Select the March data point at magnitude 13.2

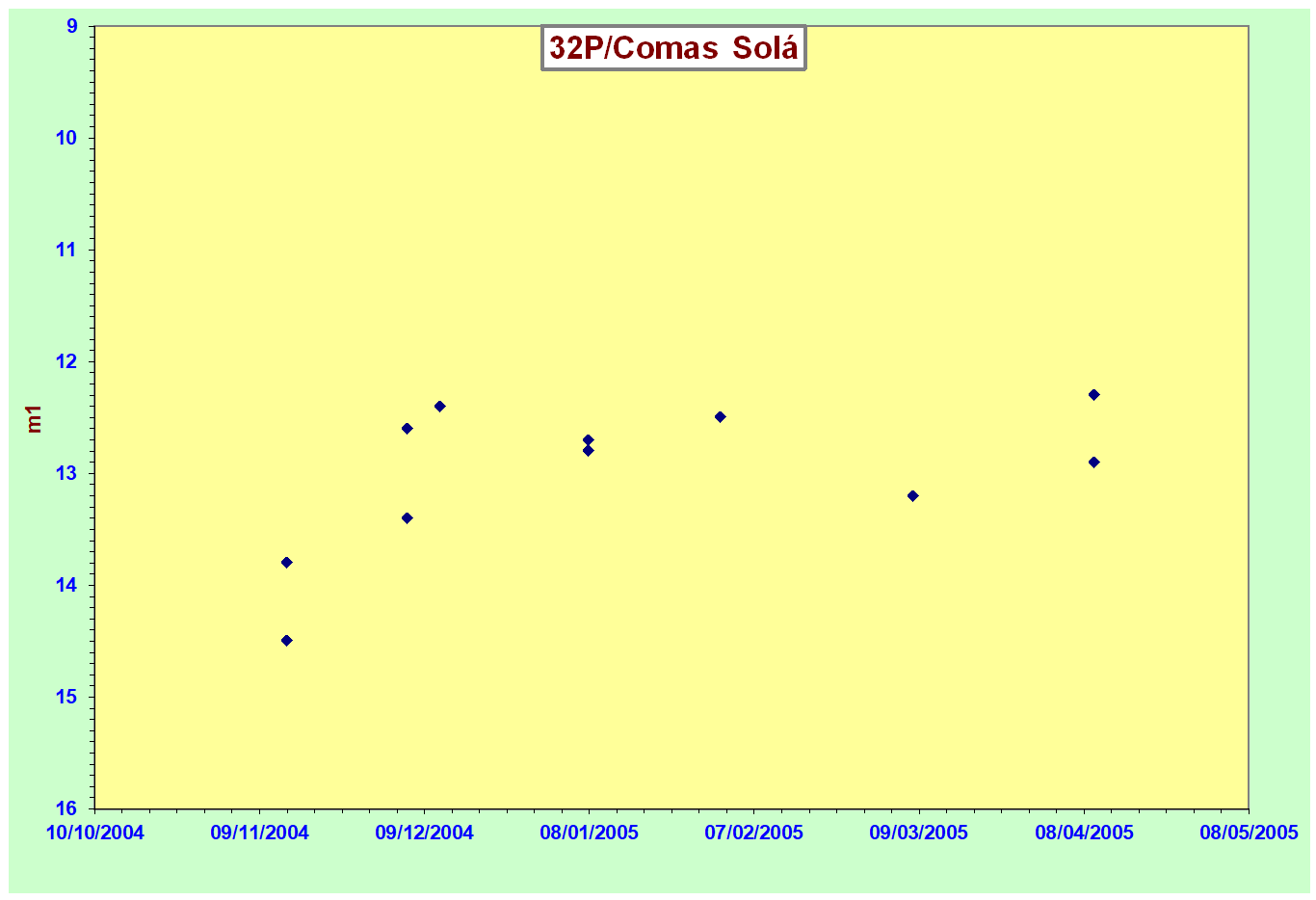tap(912, 496)
